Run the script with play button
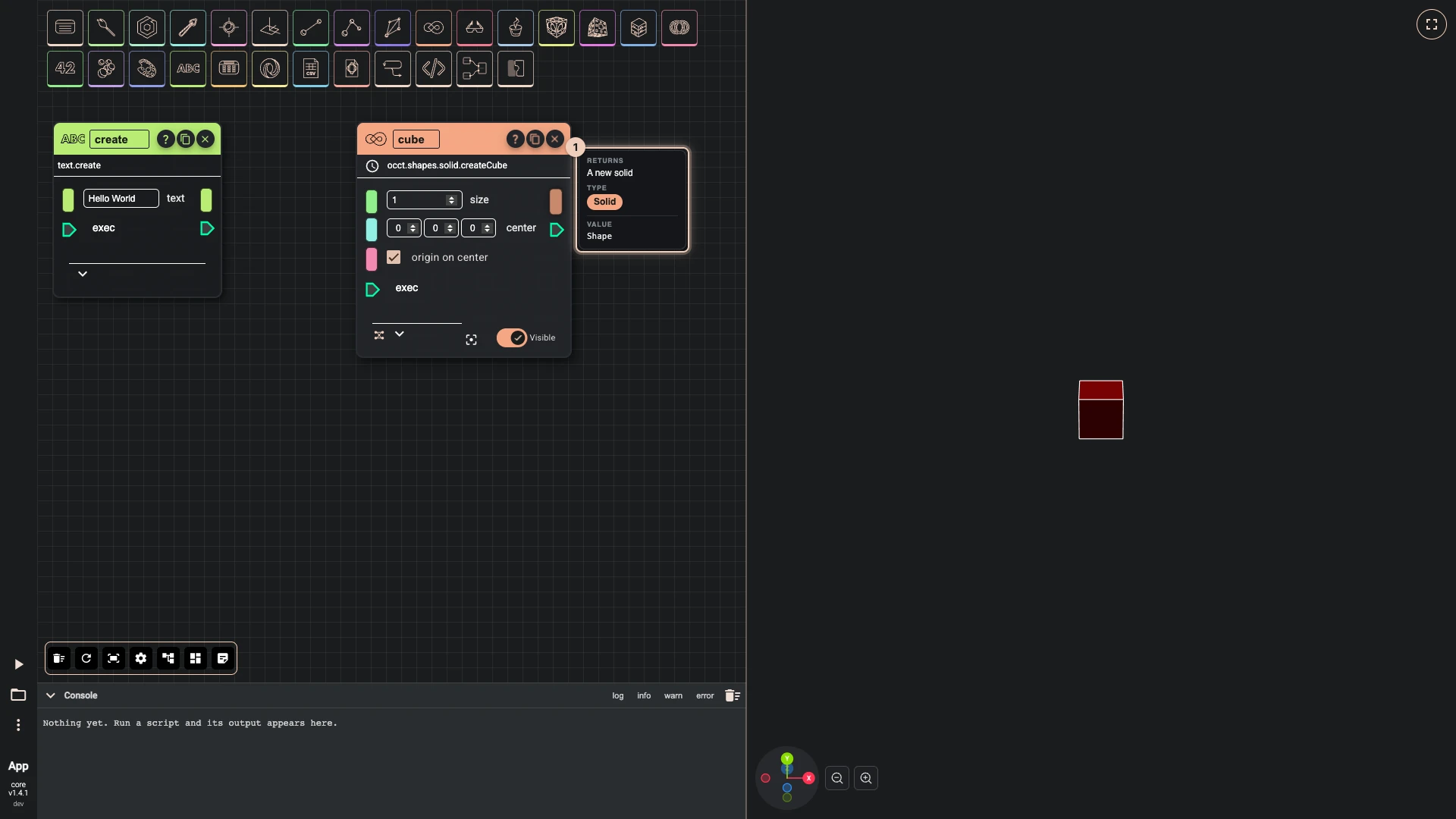 19,664
